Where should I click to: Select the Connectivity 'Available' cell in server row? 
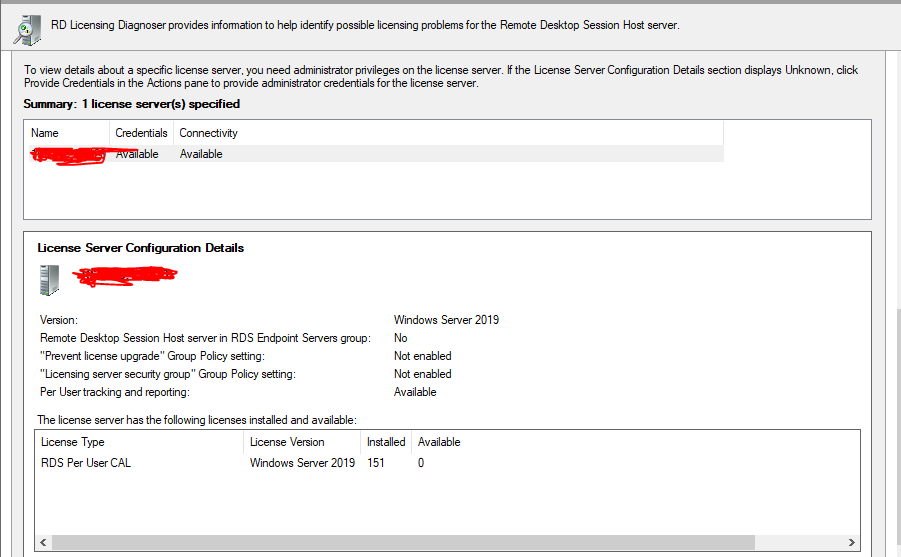tap(201, 153)
